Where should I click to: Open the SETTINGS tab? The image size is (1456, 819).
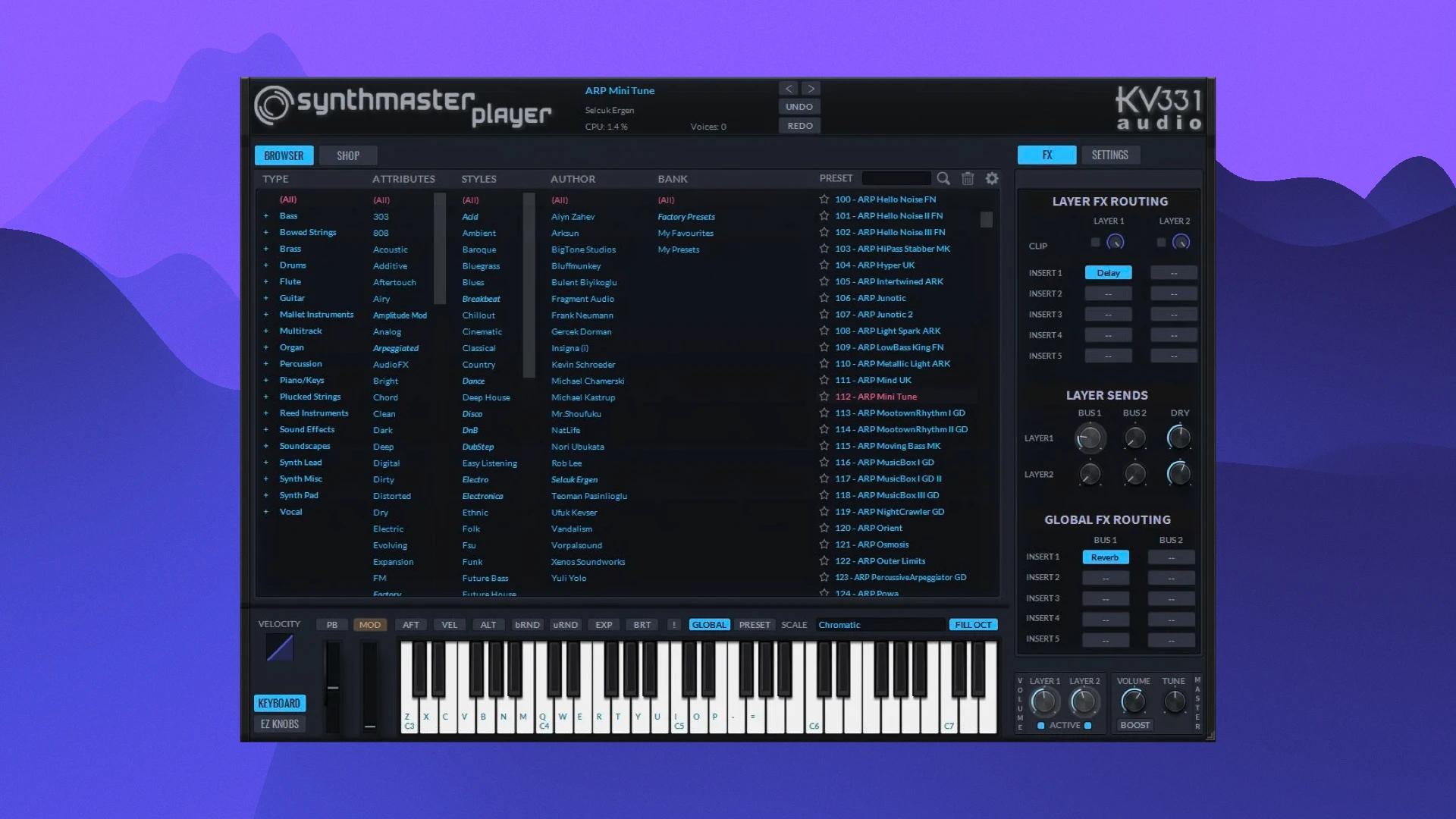point(1110,155)
